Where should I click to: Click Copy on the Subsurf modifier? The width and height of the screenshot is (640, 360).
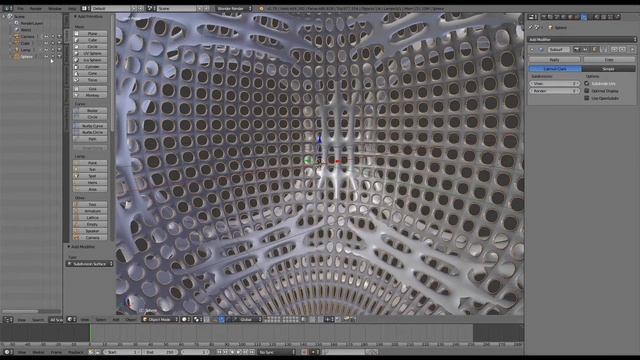coord(609,60)
